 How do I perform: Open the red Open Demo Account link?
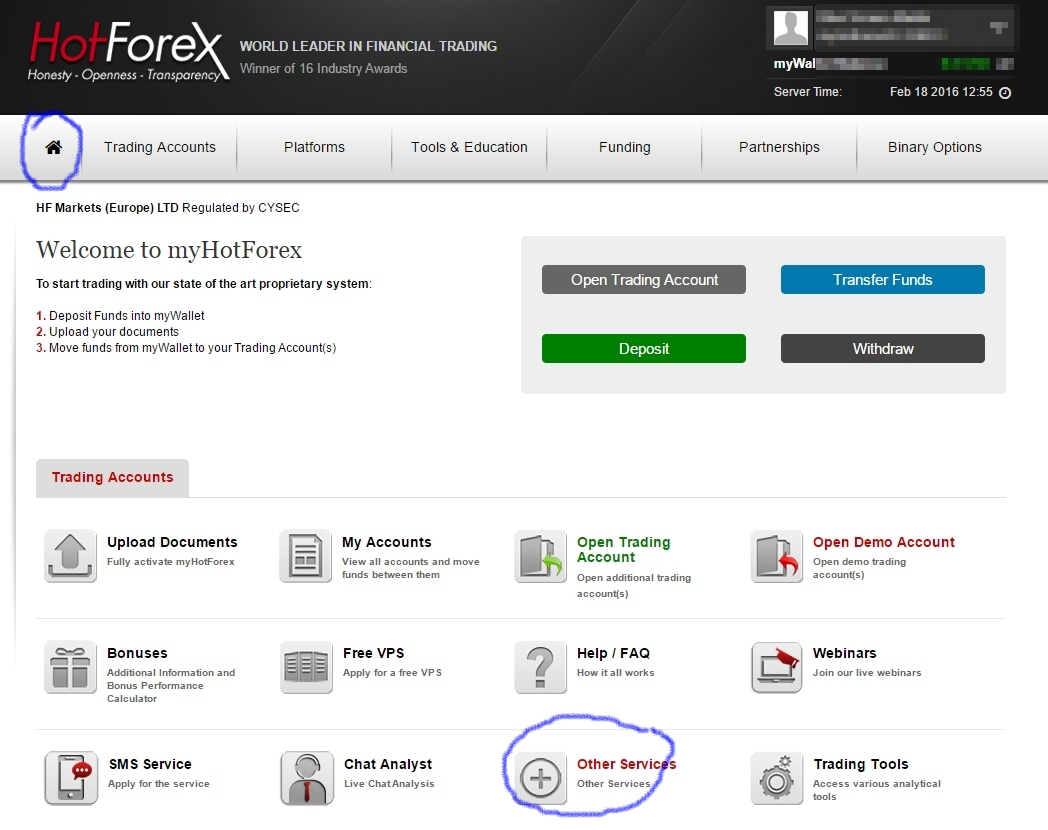point(884,542)
